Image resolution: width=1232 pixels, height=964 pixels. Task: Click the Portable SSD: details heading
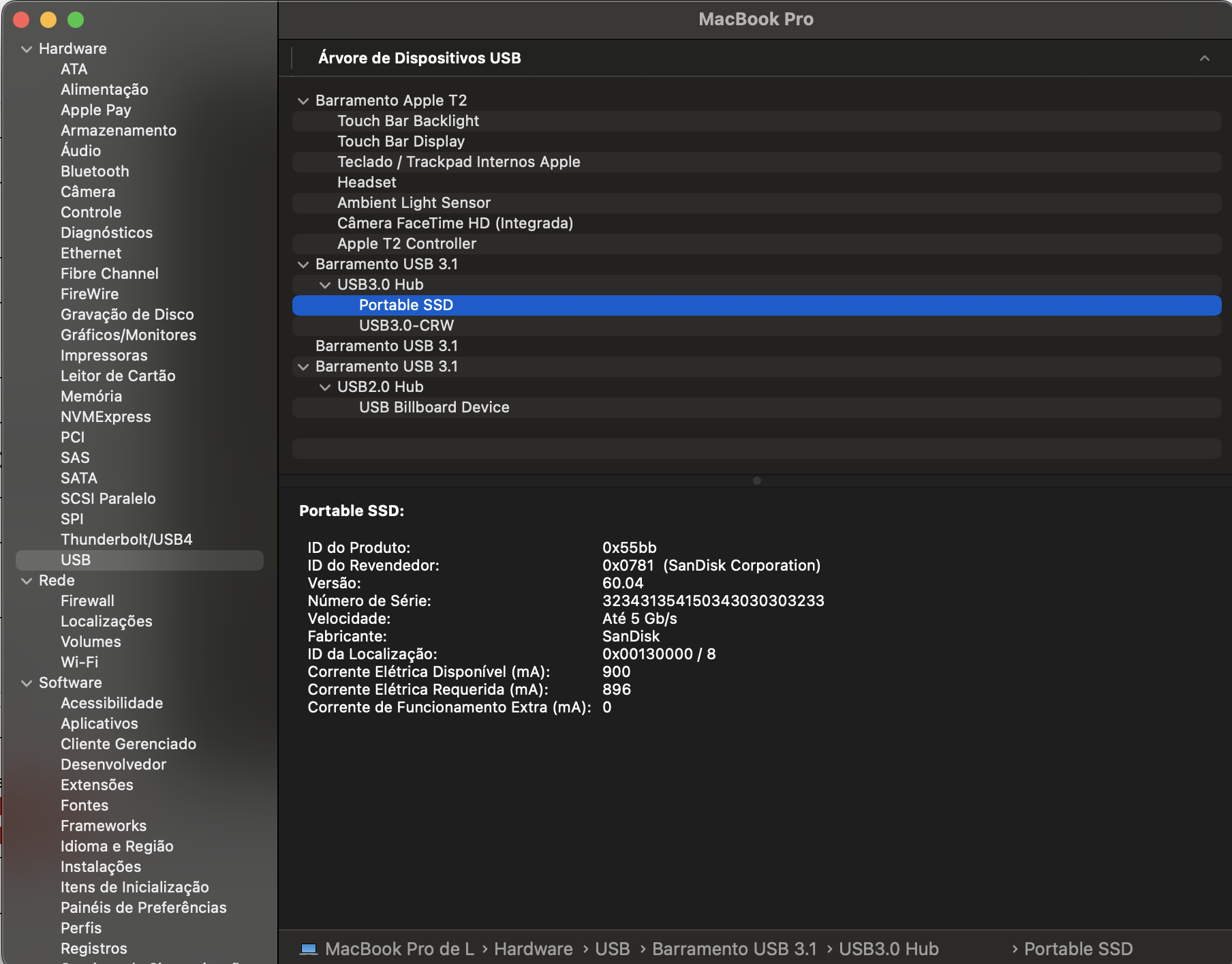(x=352, y=511)
